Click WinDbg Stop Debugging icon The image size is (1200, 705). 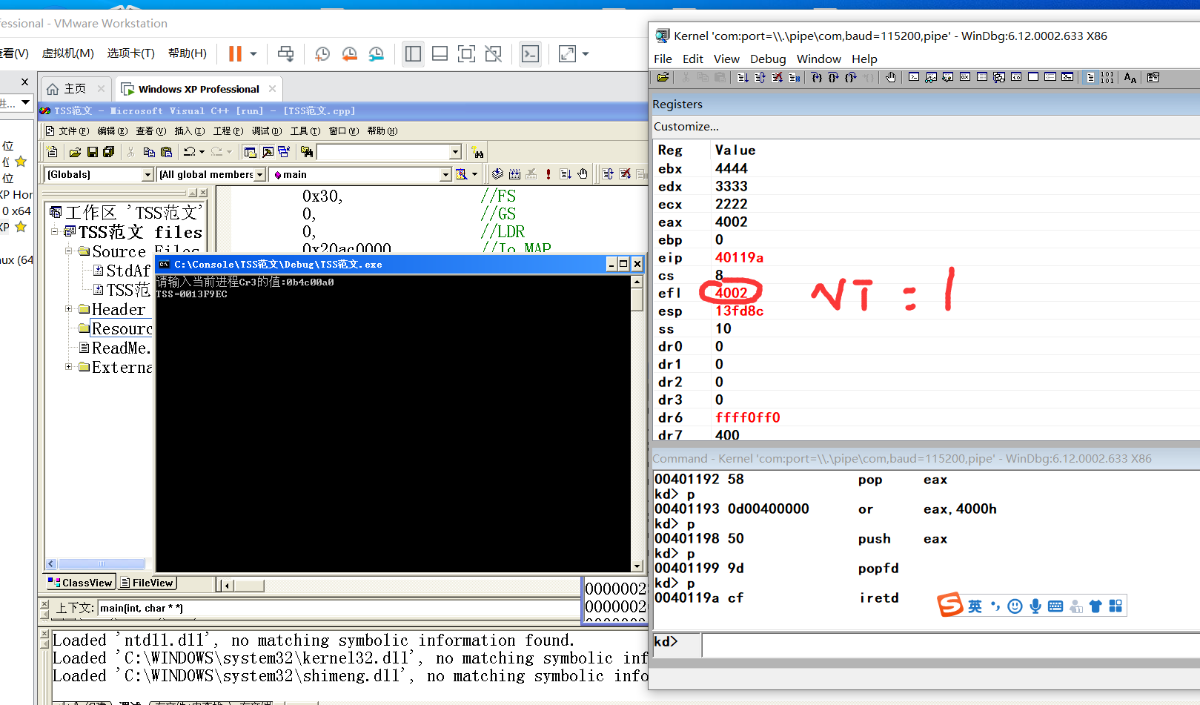click(777, 77)
